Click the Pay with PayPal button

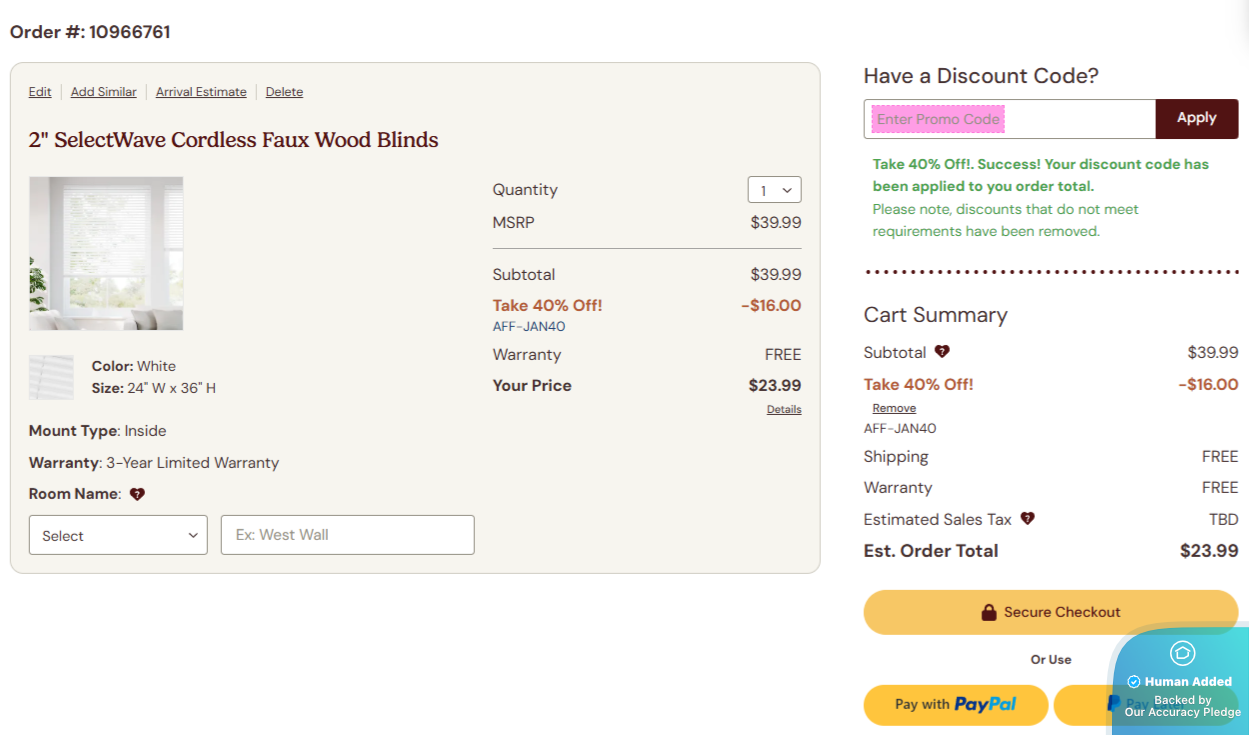click(x=955, y=704)
